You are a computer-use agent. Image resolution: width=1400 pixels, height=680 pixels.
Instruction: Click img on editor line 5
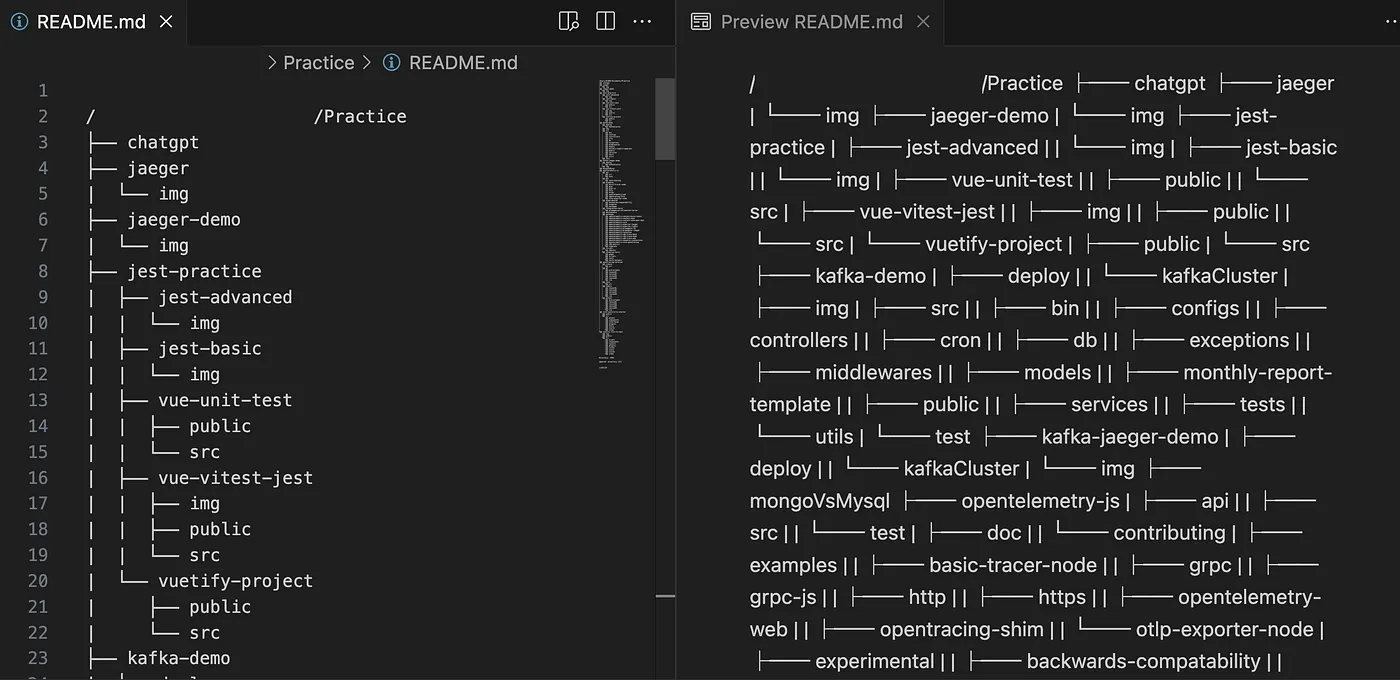173,194
